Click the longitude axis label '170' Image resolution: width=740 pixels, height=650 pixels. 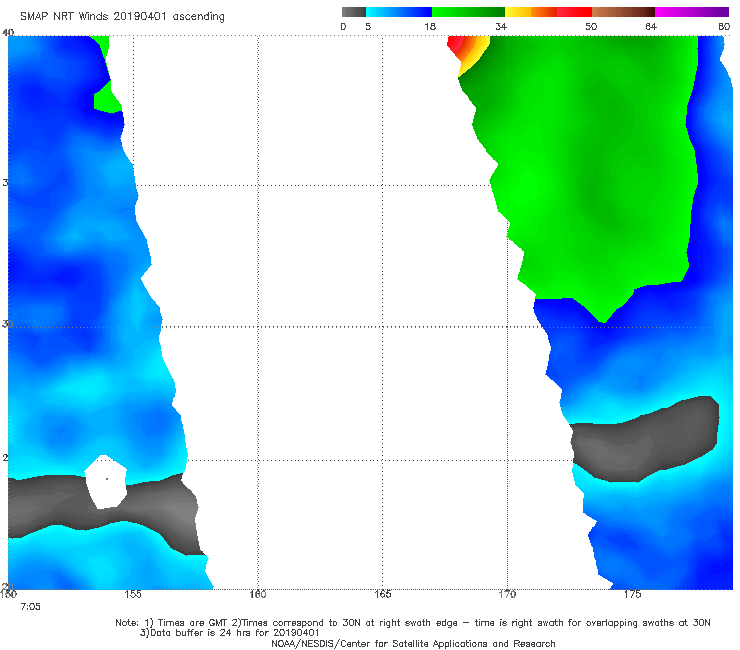(507, 594)
